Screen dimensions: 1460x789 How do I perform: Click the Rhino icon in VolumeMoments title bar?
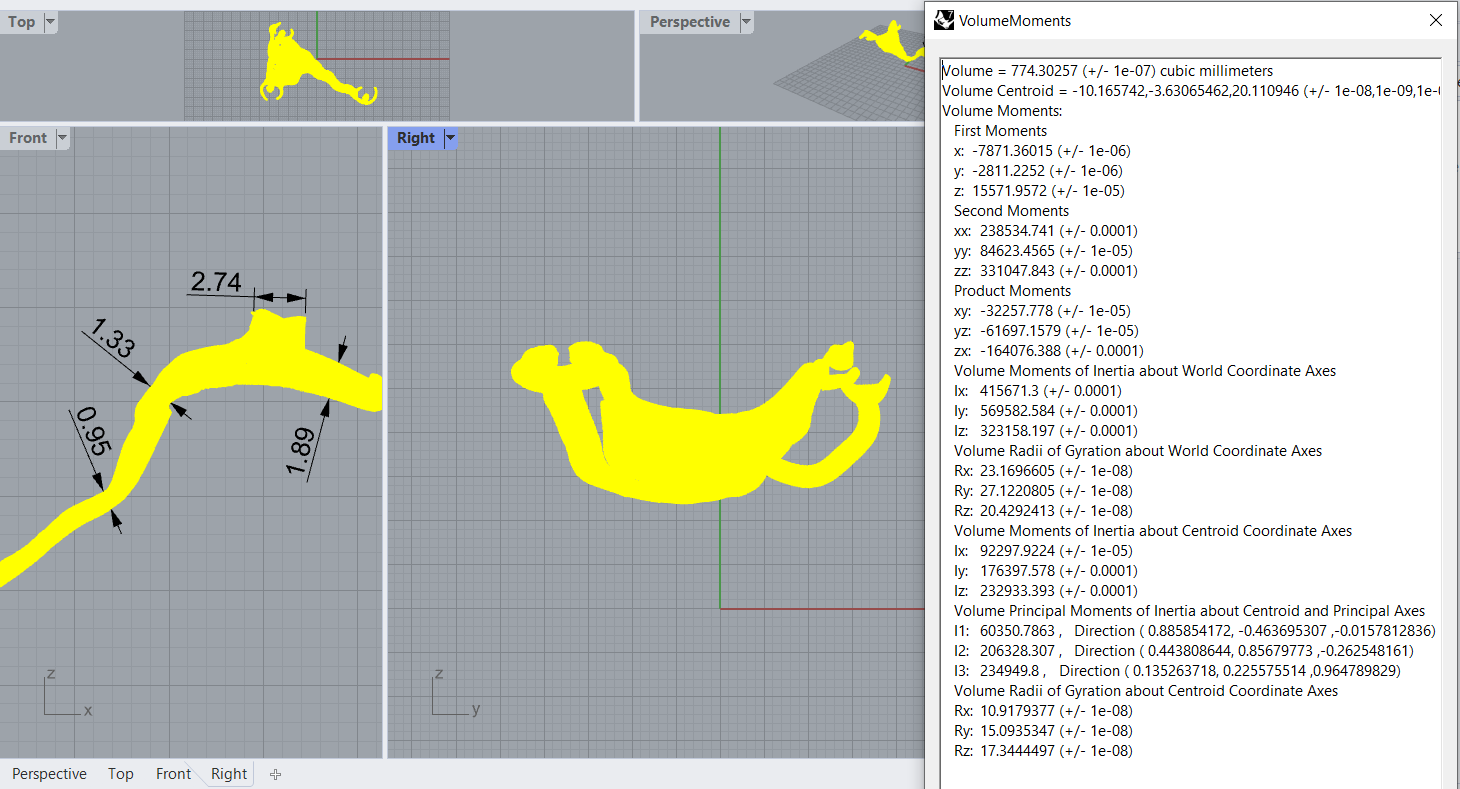click(944, 20)
